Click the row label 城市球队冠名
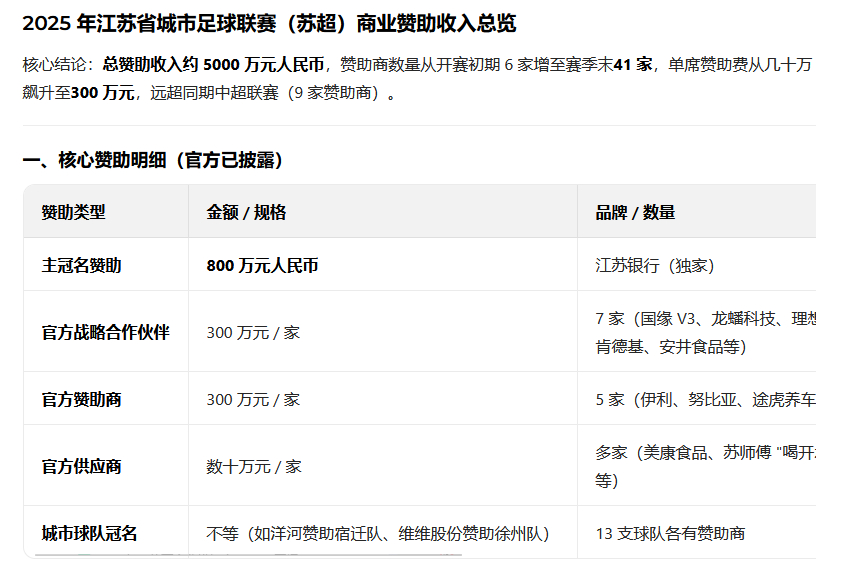The width and height of the screenshot is (846, 565). pos(90,533)
